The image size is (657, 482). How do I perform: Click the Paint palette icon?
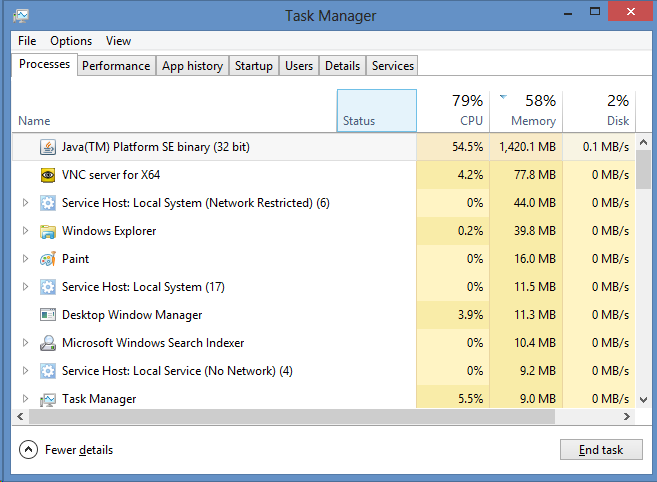[48, 259]
